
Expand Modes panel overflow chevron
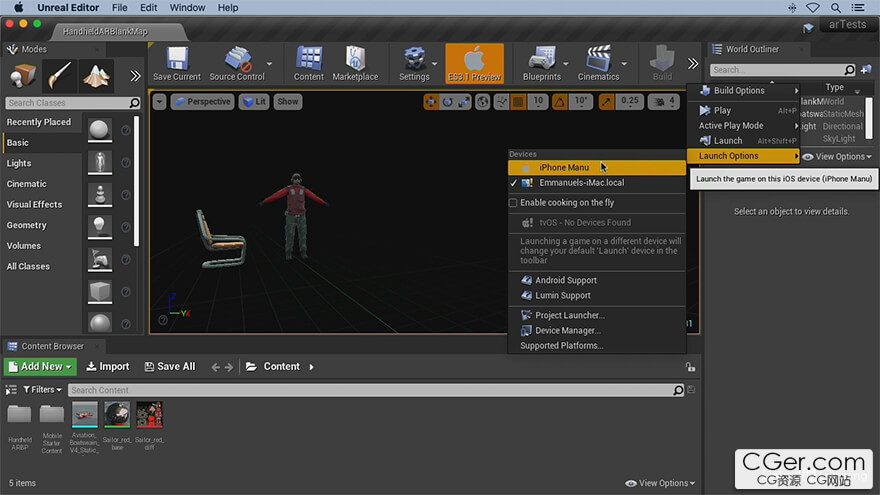135,76
